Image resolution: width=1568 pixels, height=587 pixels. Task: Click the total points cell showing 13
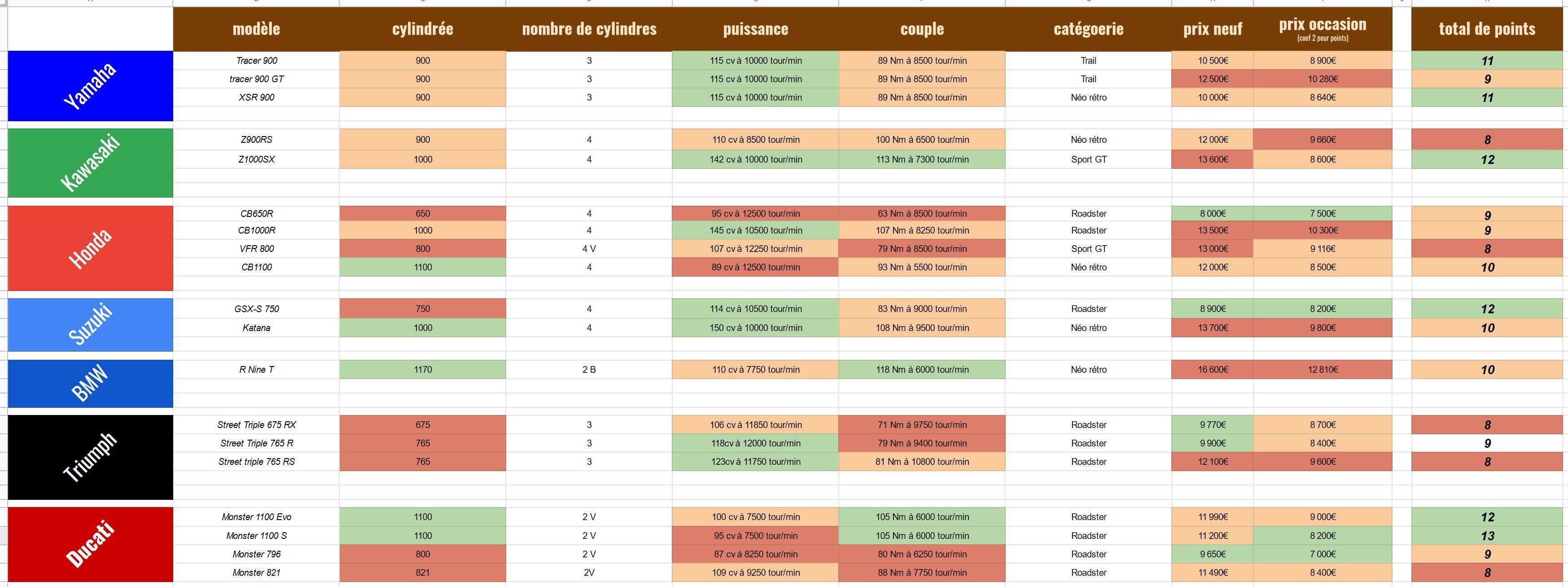(x=1486, y=536)
